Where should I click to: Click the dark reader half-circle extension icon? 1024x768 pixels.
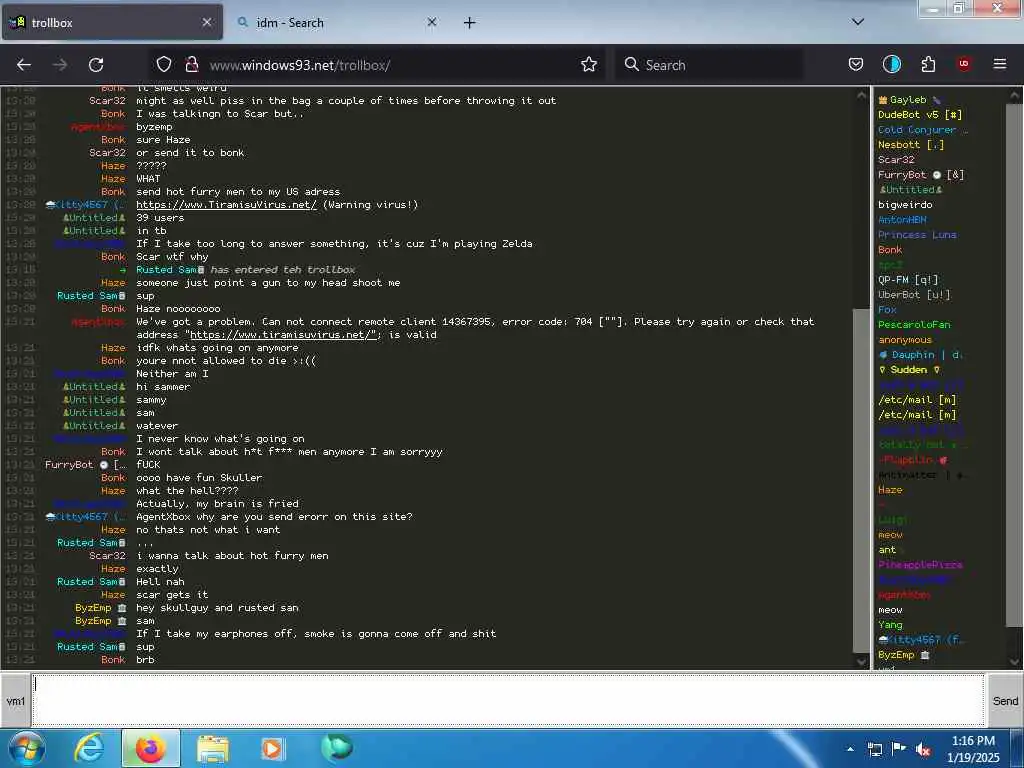[891, 64]
